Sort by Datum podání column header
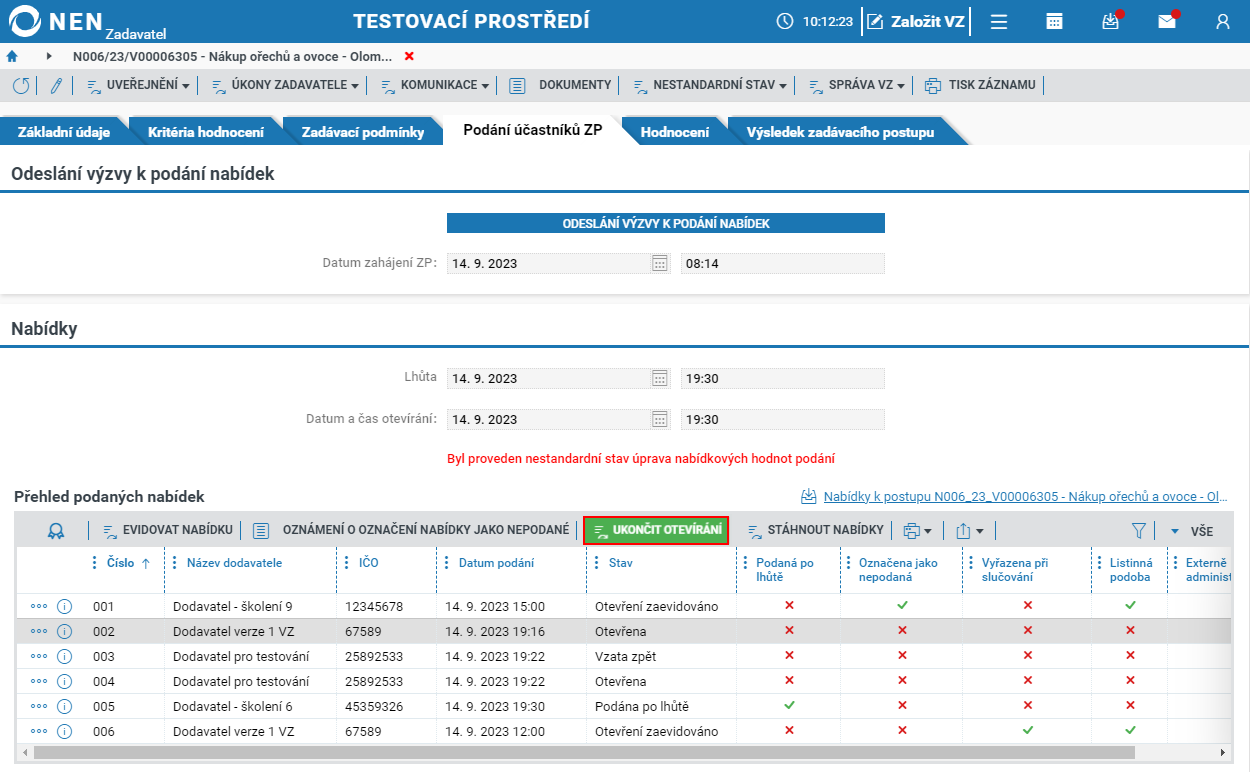 (496, 563)
